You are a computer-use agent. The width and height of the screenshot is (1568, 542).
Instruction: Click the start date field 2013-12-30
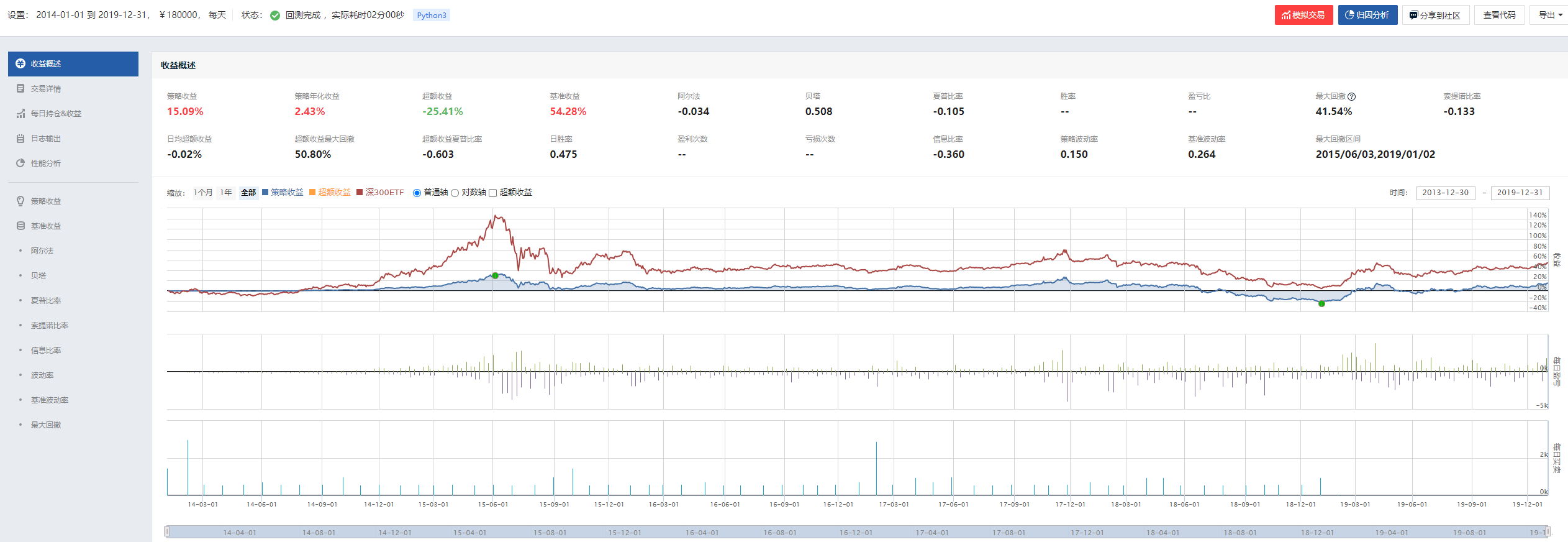pyautogui.click(x=1445, y=193)
